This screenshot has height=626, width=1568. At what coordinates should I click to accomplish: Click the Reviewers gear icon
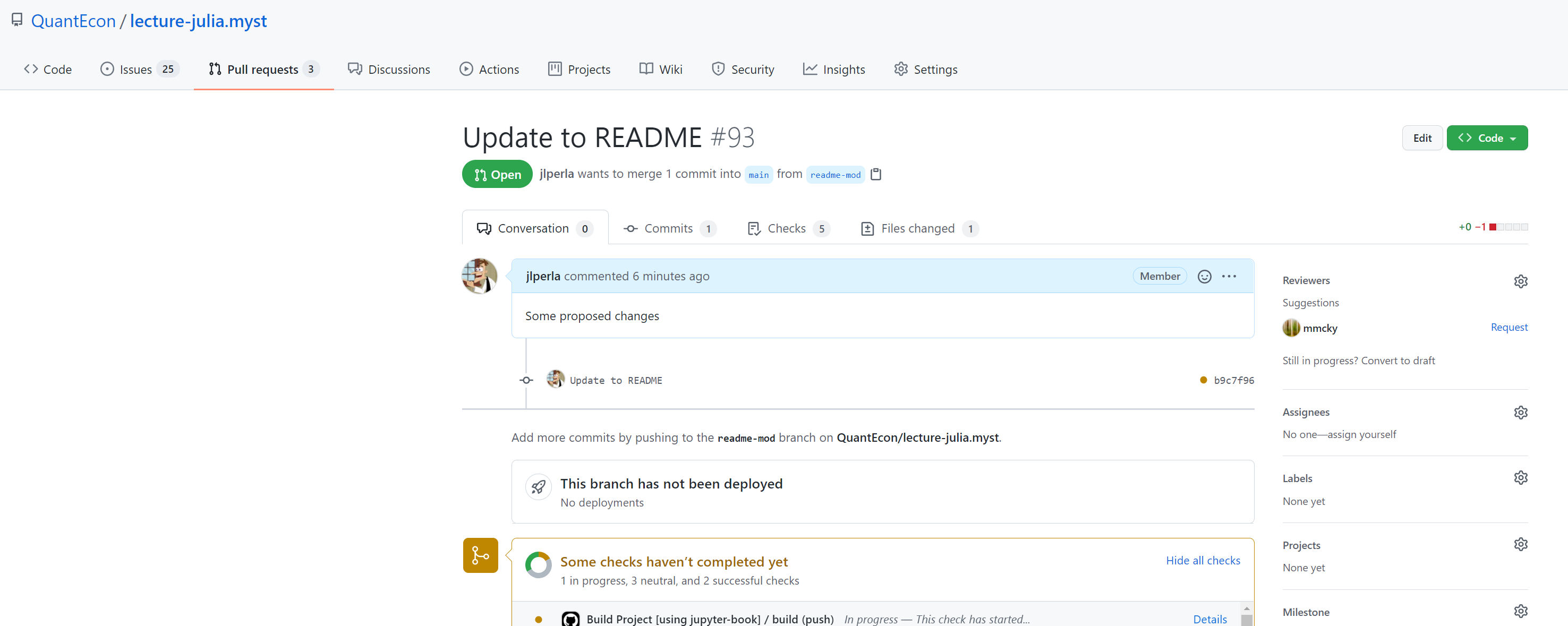pos(1520,281)
